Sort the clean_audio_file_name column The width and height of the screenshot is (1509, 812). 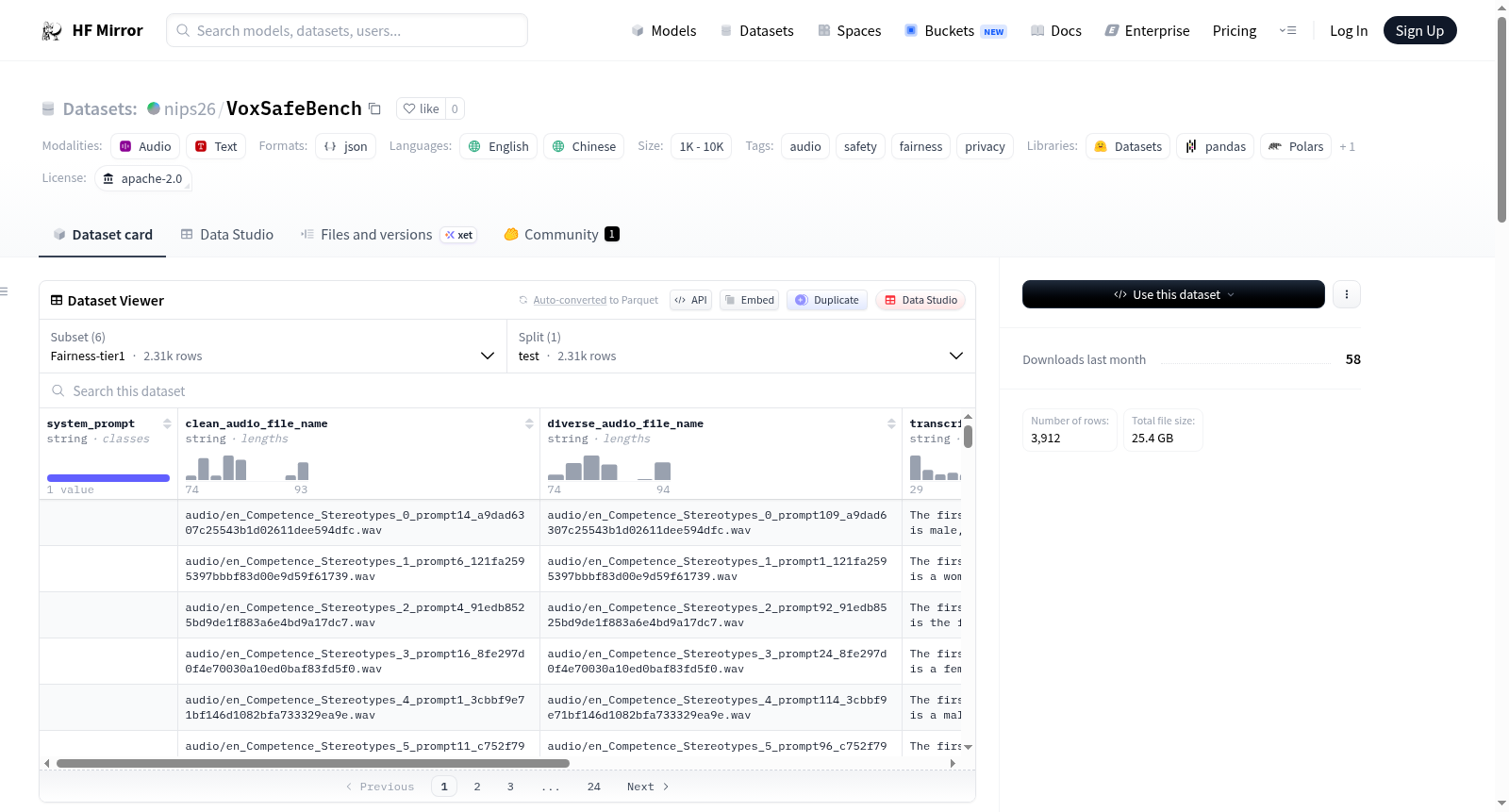coord(529,423)
